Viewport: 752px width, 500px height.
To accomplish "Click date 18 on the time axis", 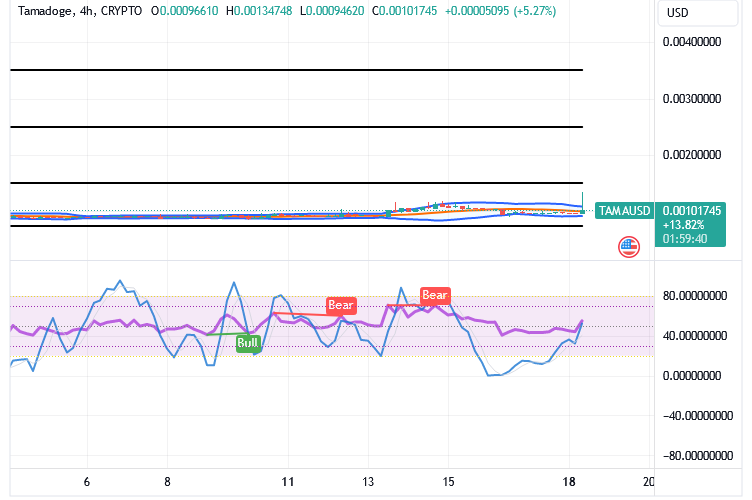I will pyautogui.click(x=569, y=482).
